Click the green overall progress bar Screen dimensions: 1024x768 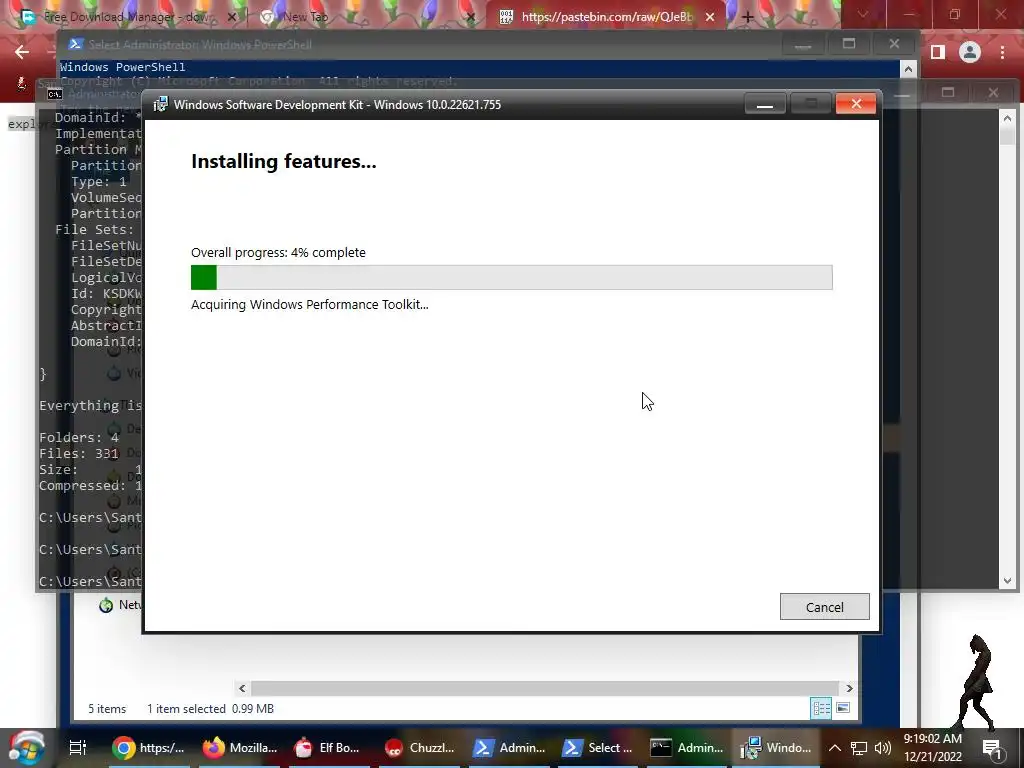(x=511, y=278)
